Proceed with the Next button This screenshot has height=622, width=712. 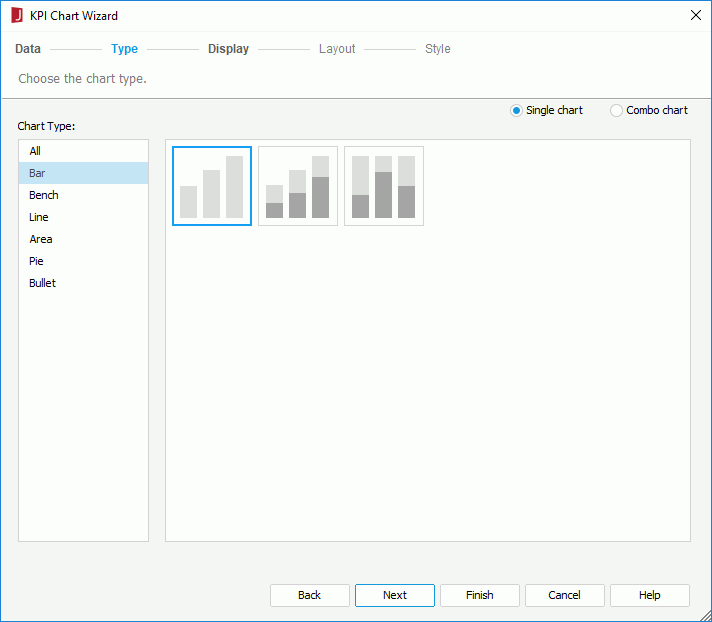[x=395, y=595]
